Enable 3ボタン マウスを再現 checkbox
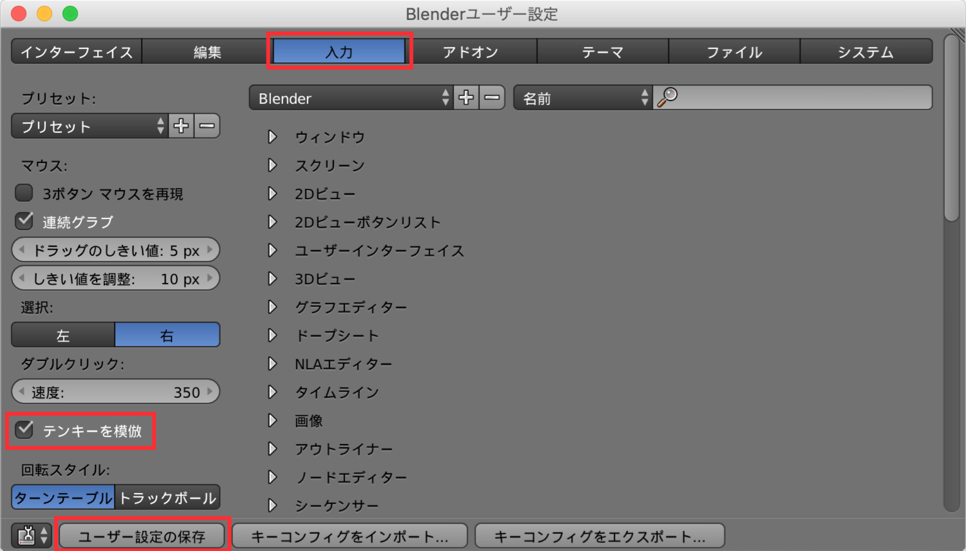 coord(25,193)
